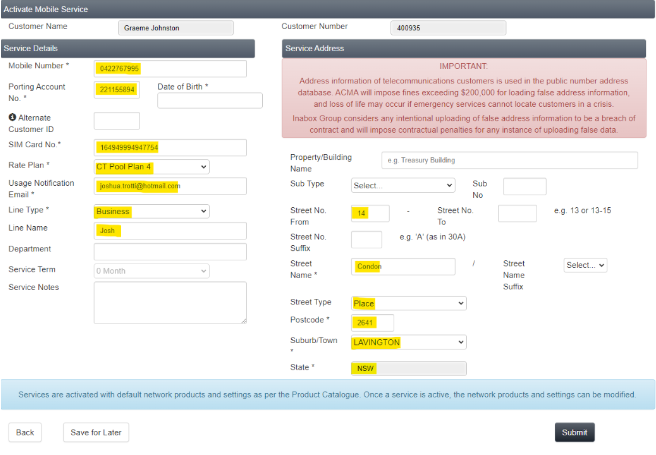Open Street Name Suffix select box

point(585,266)
